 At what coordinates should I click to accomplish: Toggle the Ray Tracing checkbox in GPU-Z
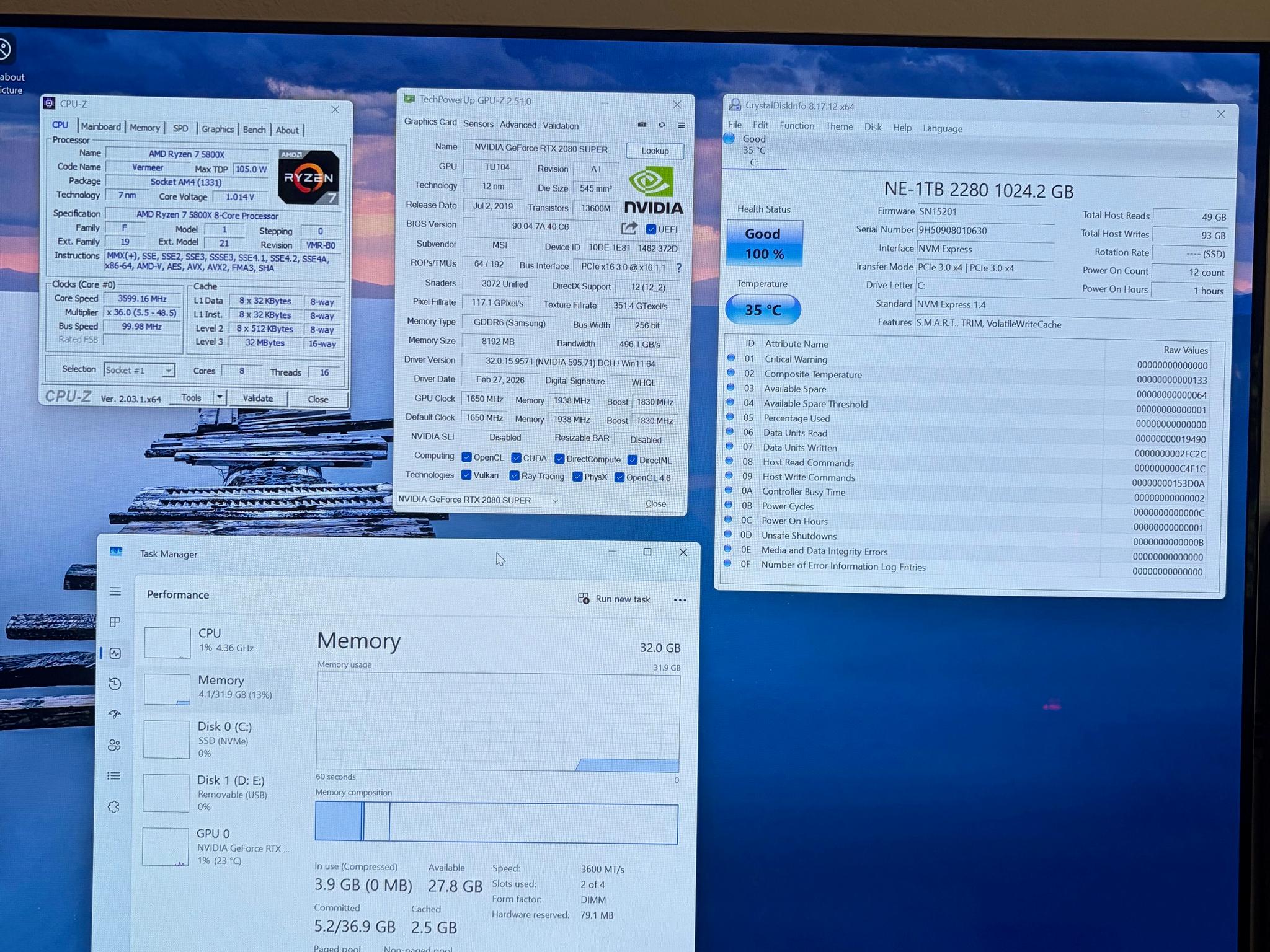tap(514, 475)
